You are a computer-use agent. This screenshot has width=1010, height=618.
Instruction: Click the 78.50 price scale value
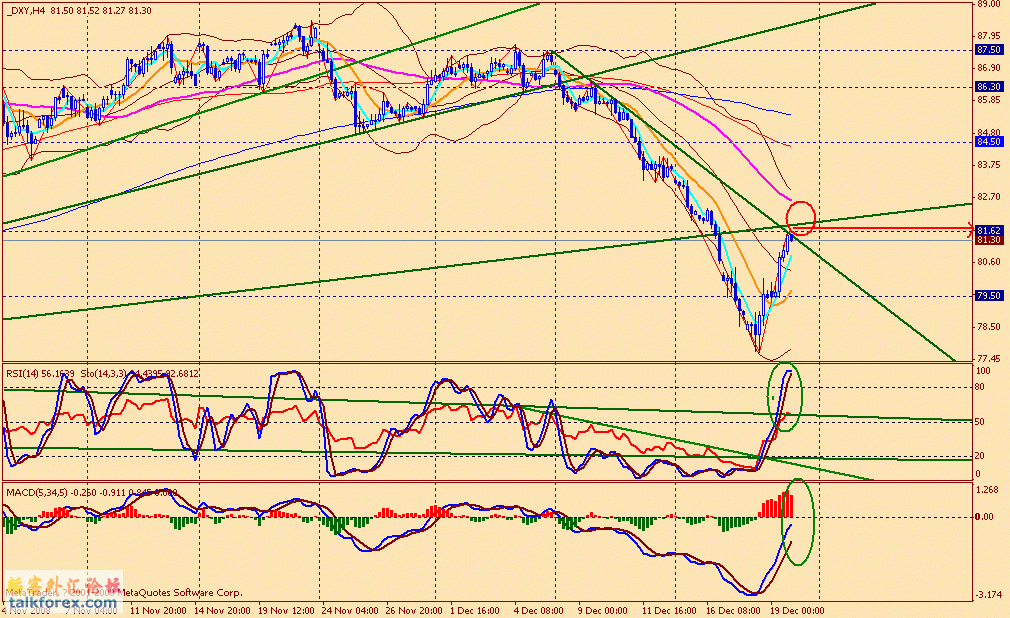(989, 327)
